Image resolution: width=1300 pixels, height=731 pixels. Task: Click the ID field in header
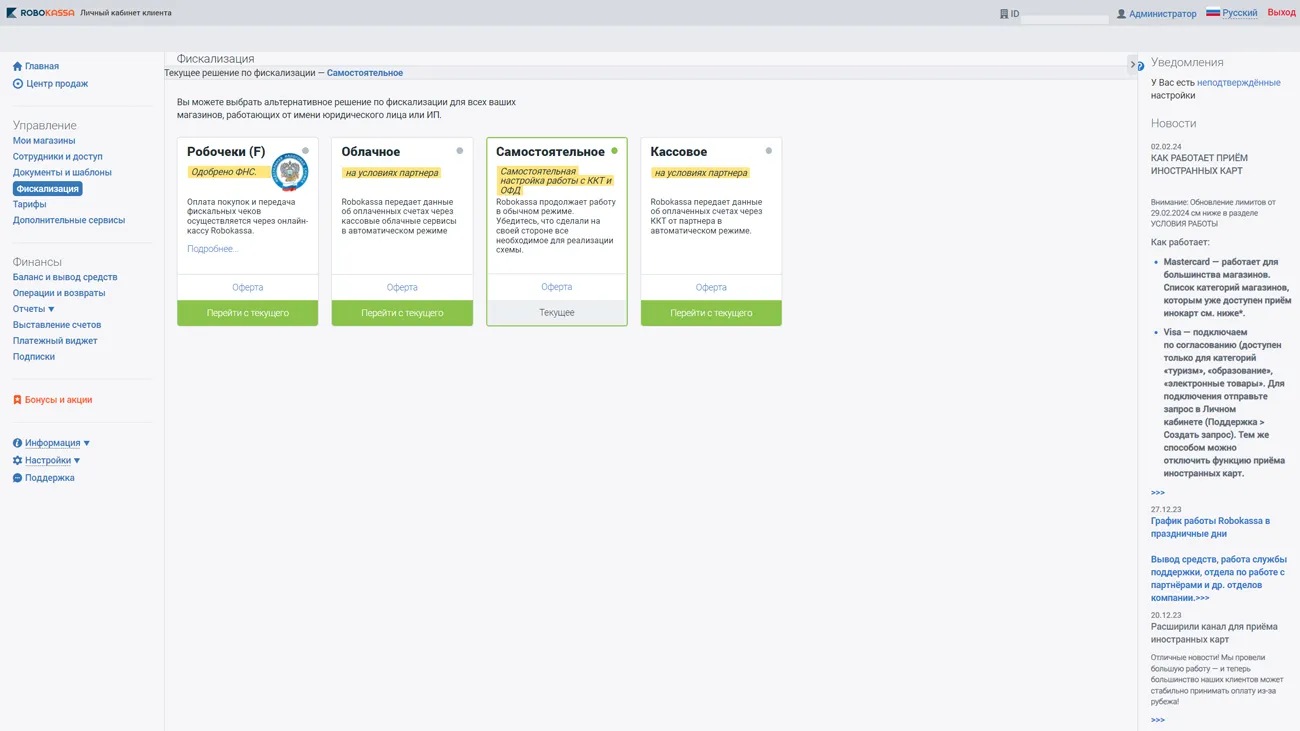point(1064,15)
